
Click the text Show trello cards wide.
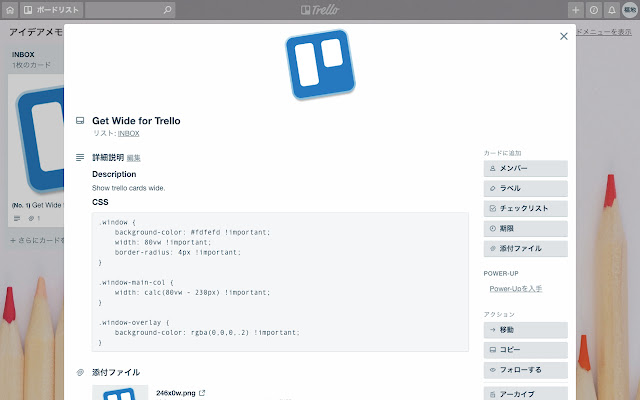point(129,188)
